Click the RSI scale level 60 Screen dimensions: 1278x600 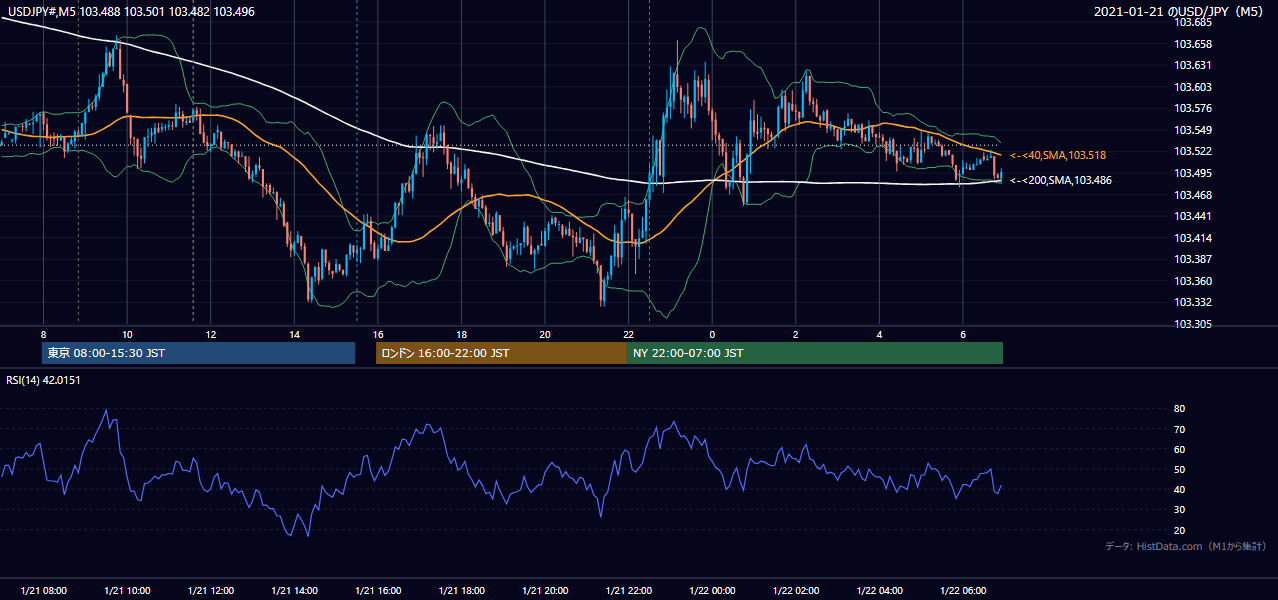click(x=1179, y=449)
